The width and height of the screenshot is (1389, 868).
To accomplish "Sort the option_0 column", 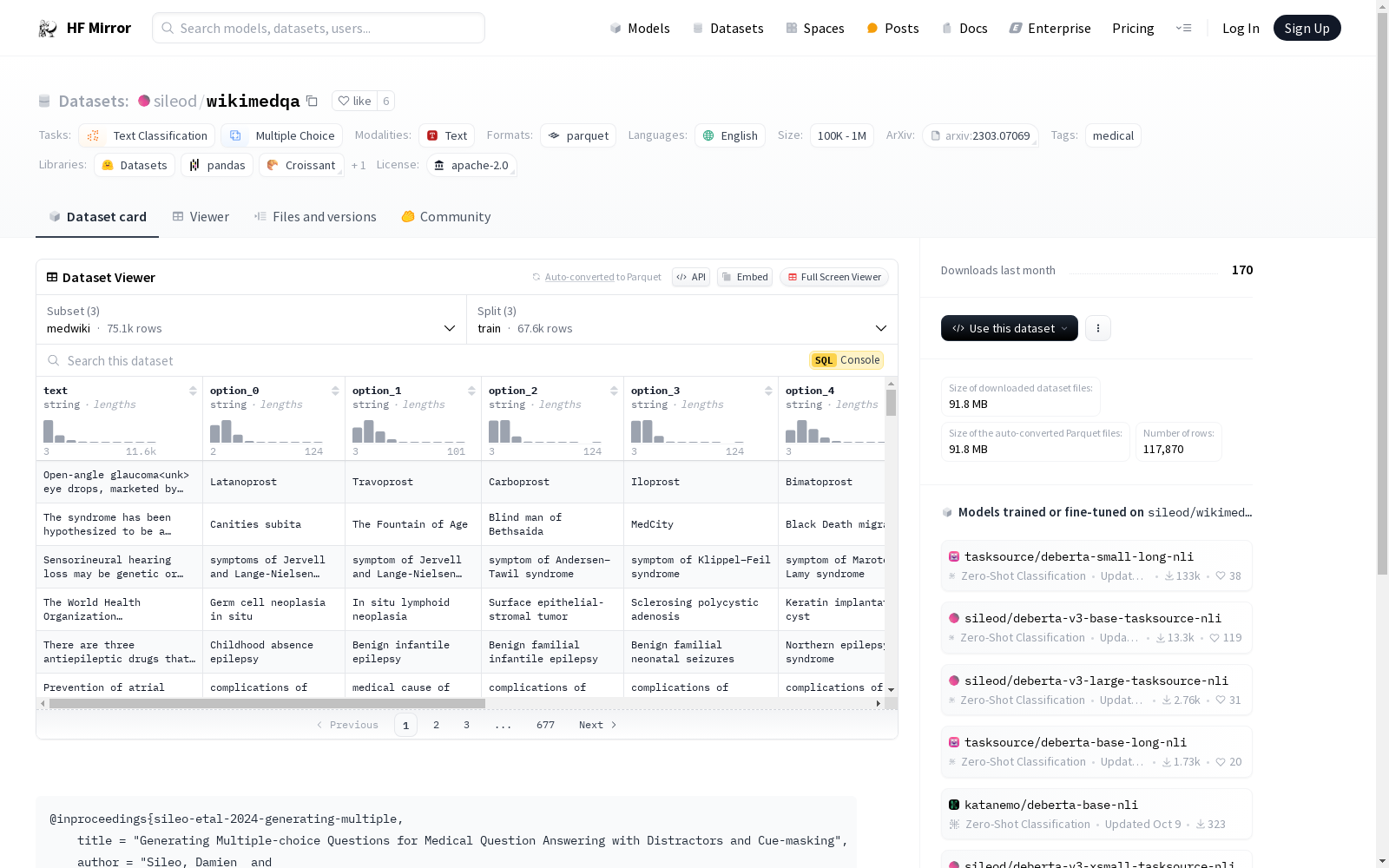I will 335,391.
